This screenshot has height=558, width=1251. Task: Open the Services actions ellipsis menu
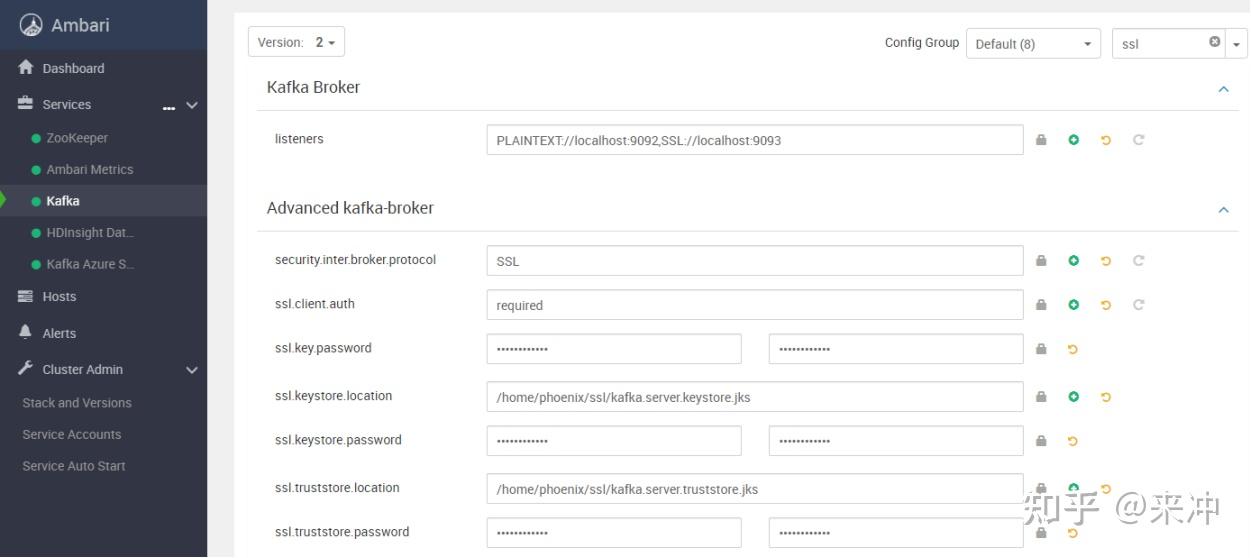pos(168,106)
